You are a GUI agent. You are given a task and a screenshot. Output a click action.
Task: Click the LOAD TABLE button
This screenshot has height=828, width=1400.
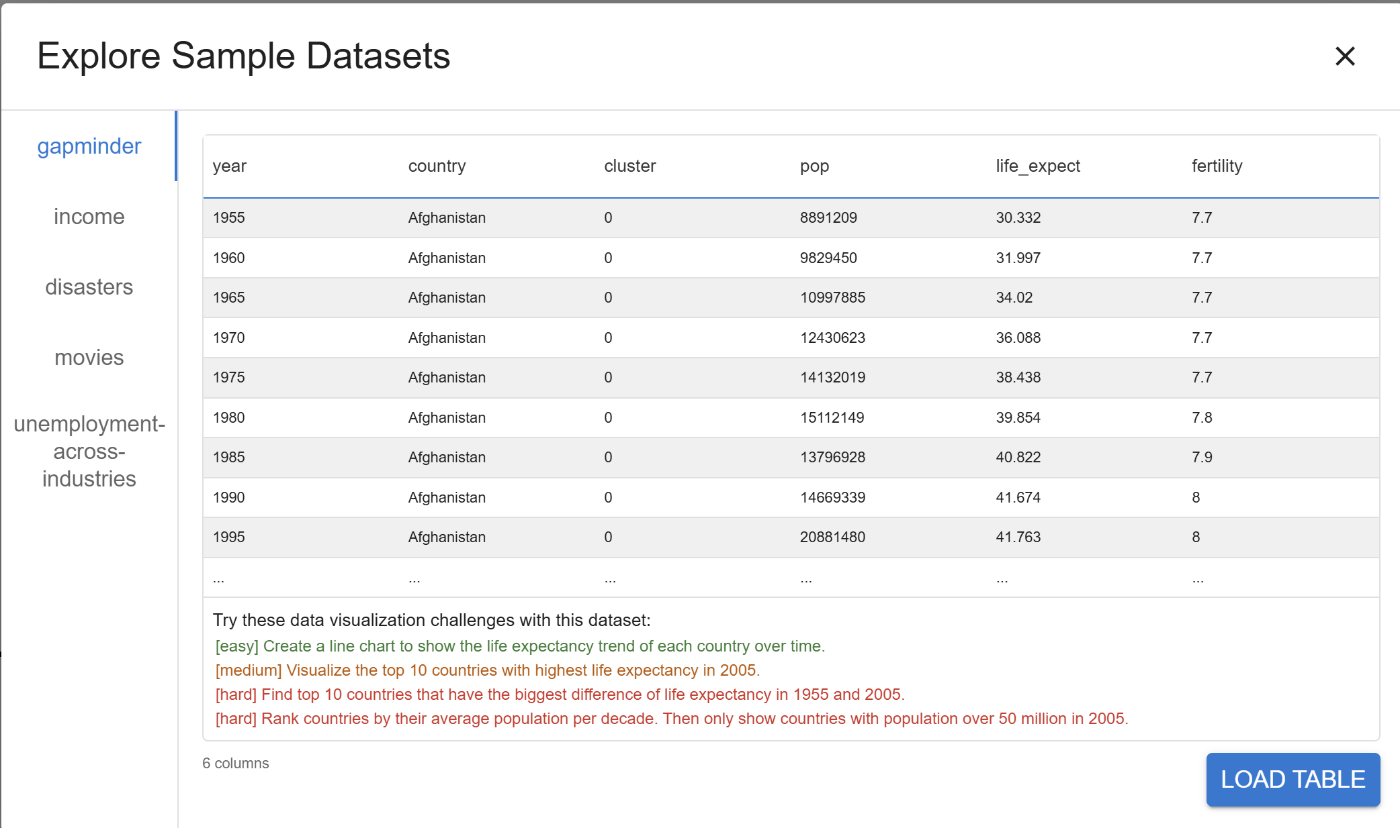1293,780
